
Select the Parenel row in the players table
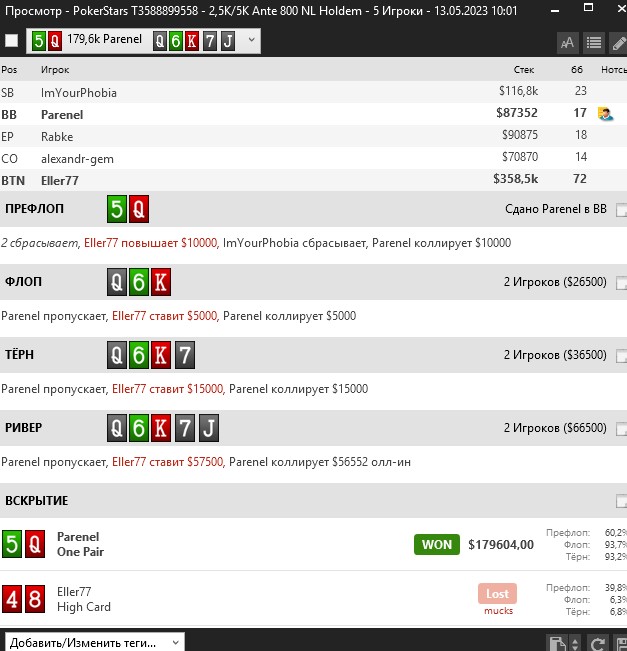314,114
